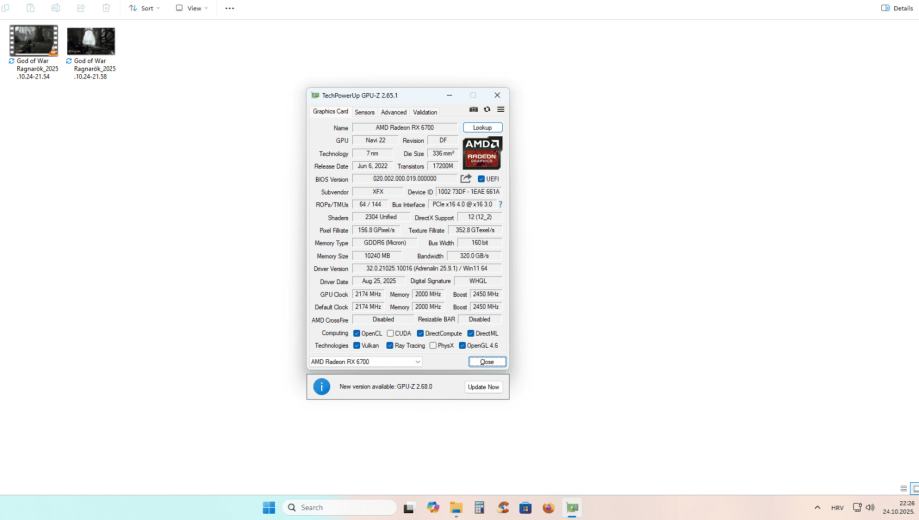Image resolution: width=919 pixels, height=520 pixels.
Task: Click the Close button in GPU-Z
Action: pos(487,362)
